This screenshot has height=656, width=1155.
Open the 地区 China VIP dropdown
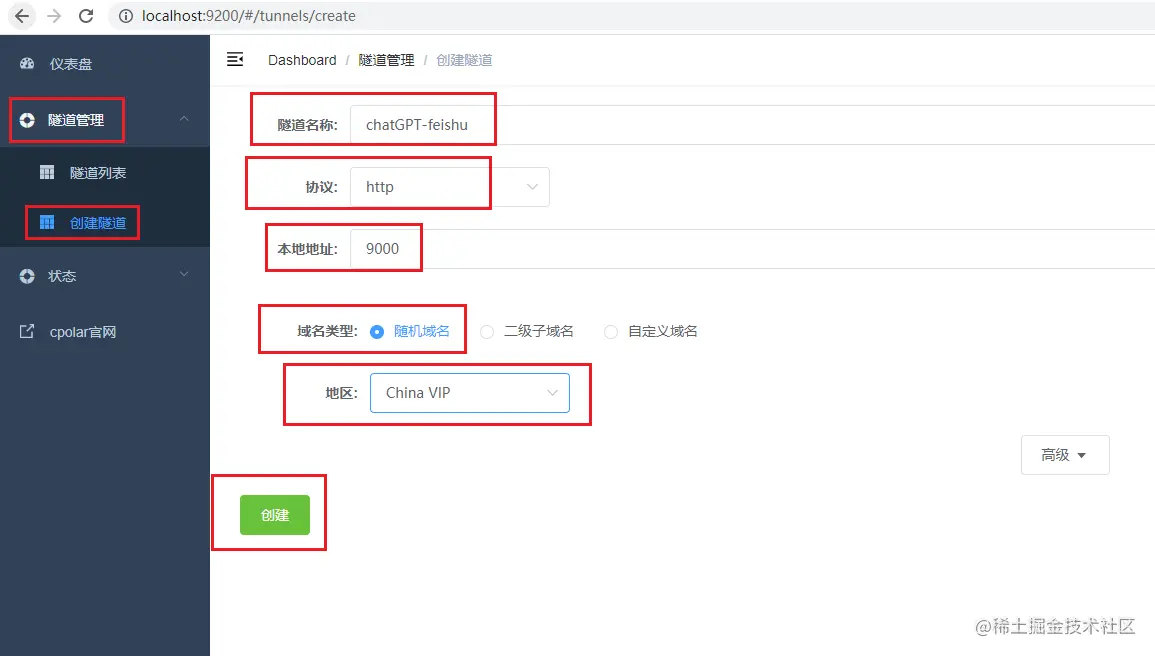[x=469, y=393]
